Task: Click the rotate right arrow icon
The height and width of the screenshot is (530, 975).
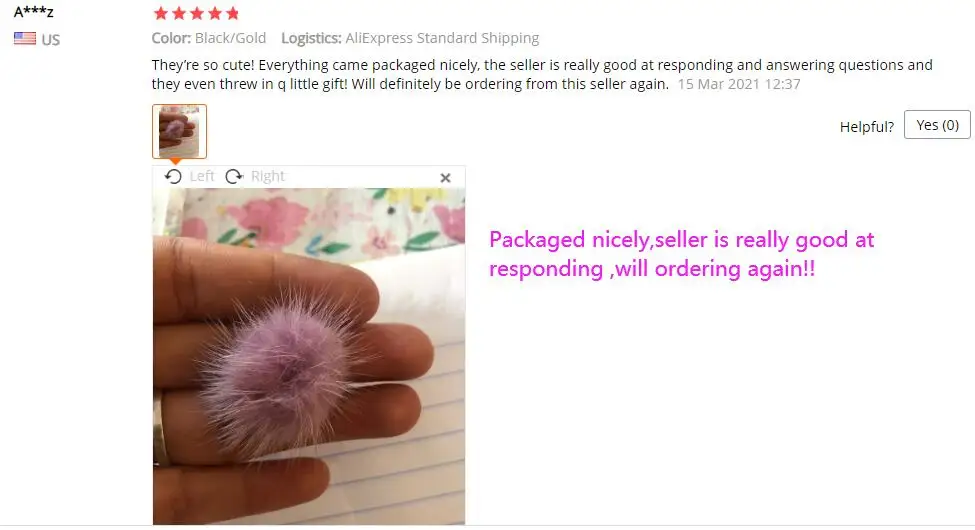Action: pyautogui.click(x=234, y=177)
